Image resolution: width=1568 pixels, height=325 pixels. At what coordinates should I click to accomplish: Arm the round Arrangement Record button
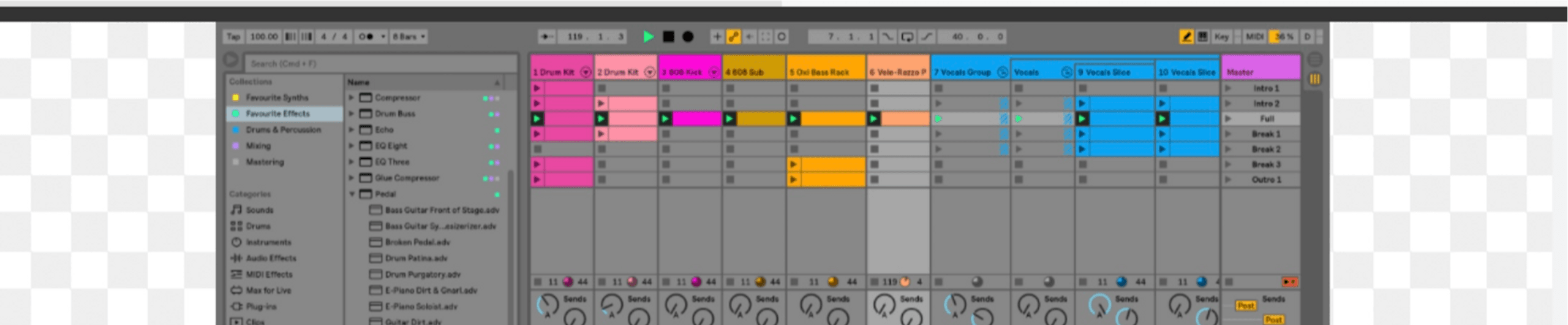click(x=688, y=37)
